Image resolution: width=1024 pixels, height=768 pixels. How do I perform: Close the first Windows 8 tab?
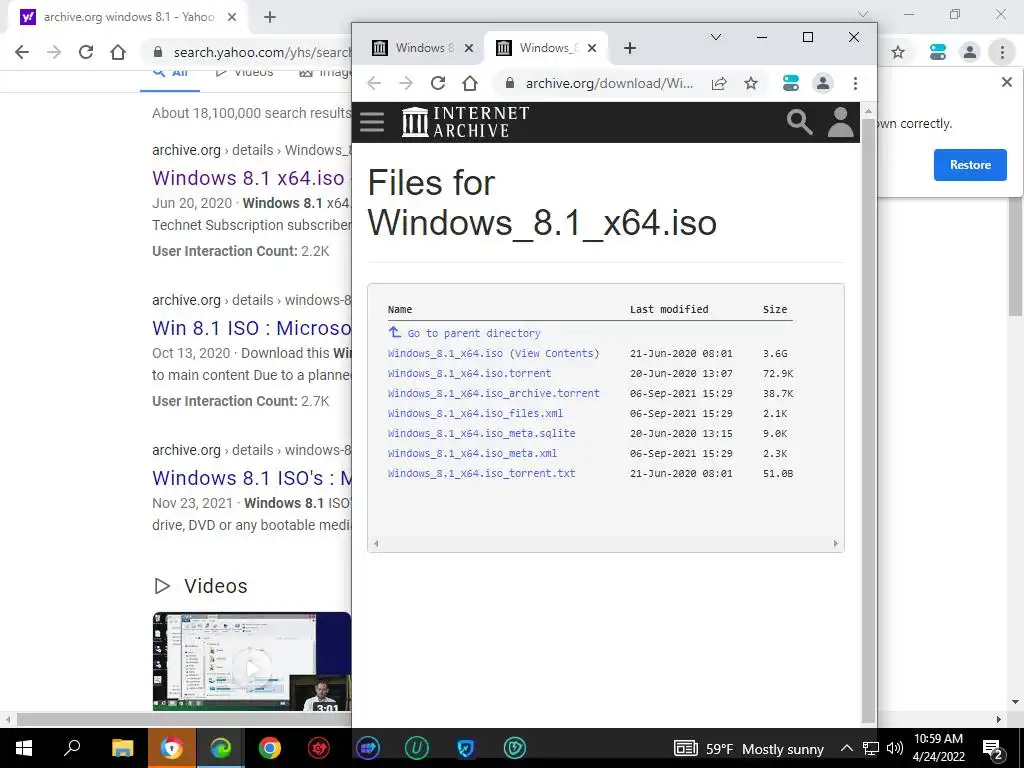coord(468,48)
